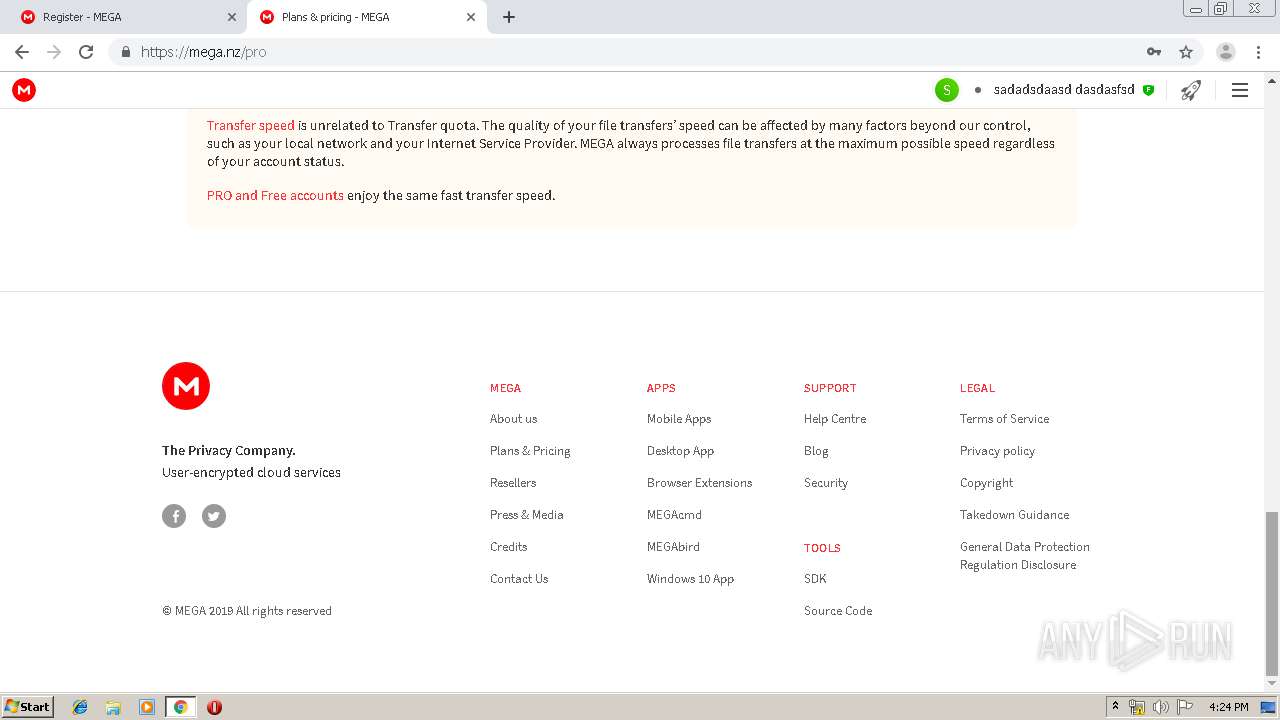Click the red Opera taskbar icon
This screenshot has height=720, width=1280.
[x=214, y=707]
